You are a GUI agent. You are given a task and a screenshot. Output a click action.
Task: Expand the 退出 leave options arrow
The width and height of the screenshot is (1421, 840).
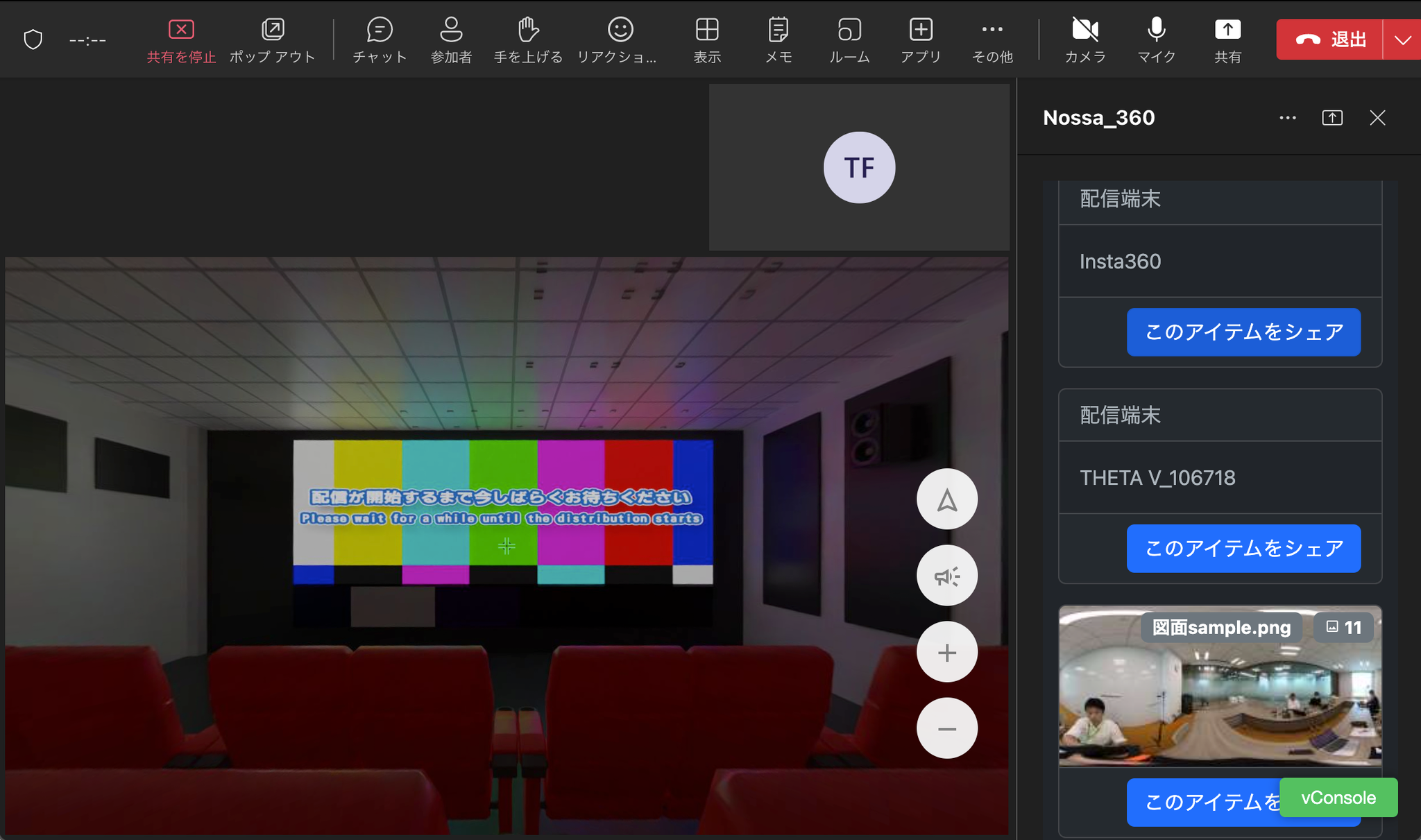tap(1402, 40)
